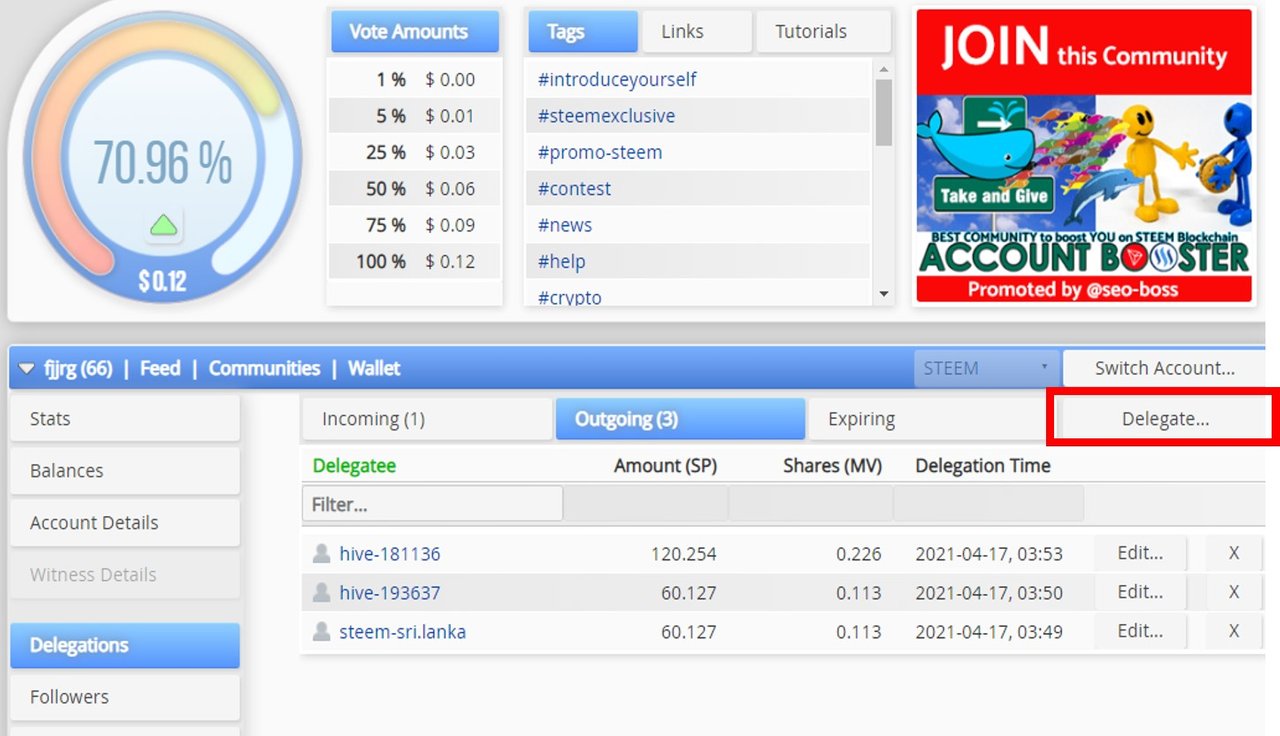Open the Wallet link
The height and width of the screenshot is (736, 1280).
pos(374,368)
